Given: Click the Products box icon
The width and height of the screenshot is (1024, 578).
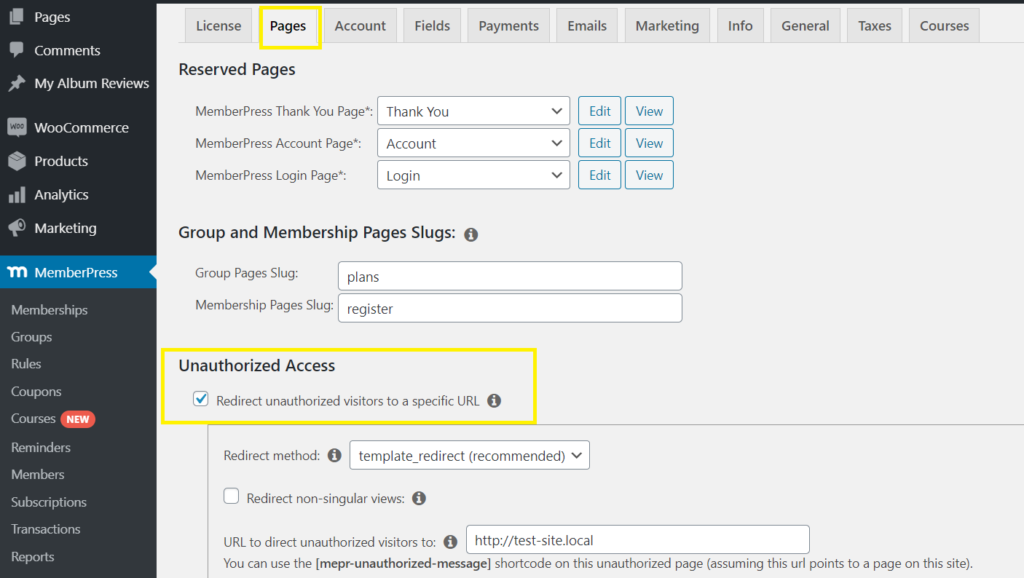Looking at the screenshot, I should point(16,161).
